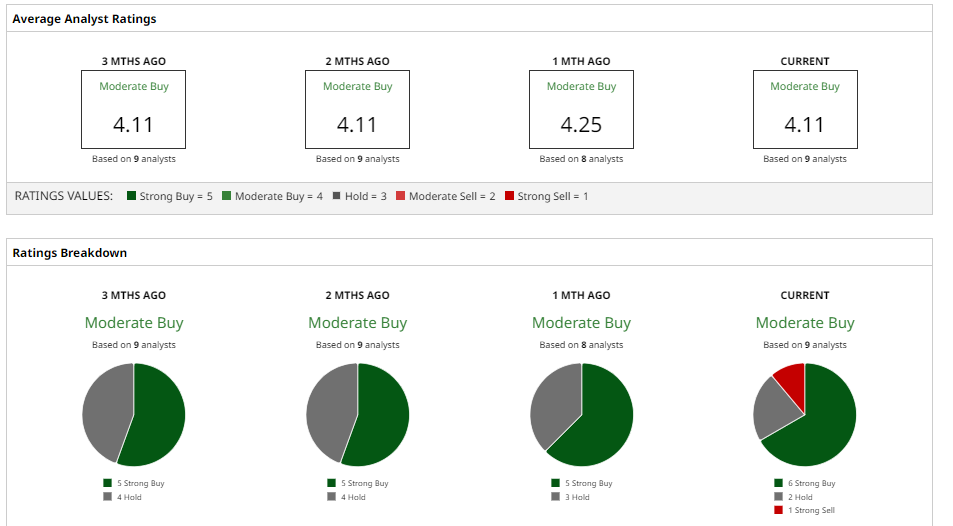The image size is (953, 526).
Task: Click the 1 Strong Sell legend entry
Action: (805, 510)
